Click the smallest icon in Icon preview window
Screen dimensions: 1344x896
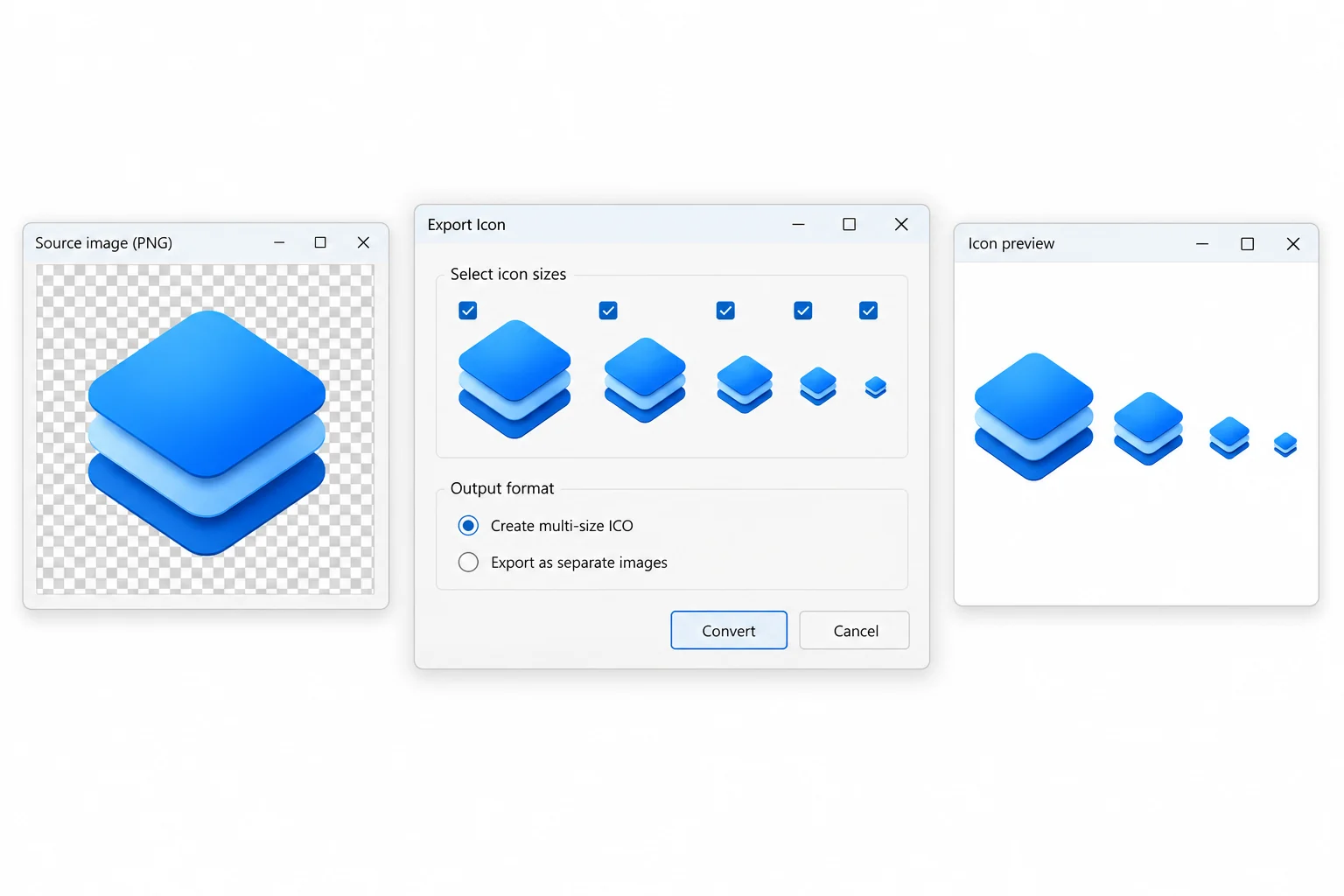coord(1285,444)
